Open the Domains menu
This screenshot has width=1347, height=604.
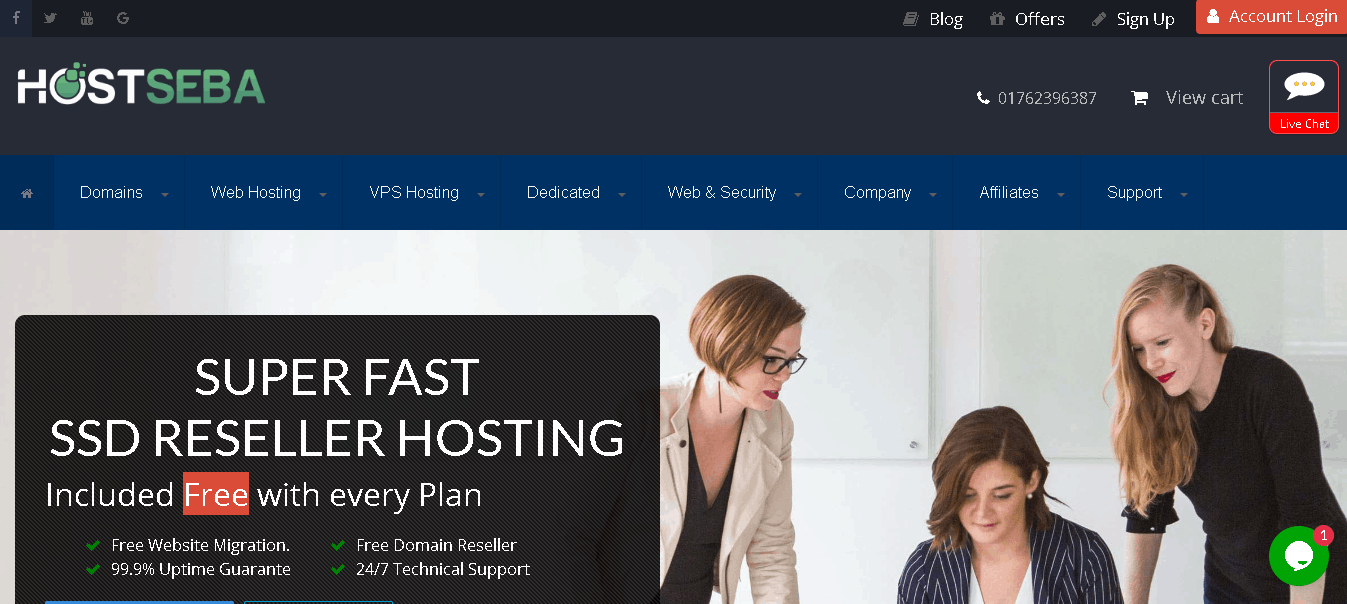tap(111, 193)
